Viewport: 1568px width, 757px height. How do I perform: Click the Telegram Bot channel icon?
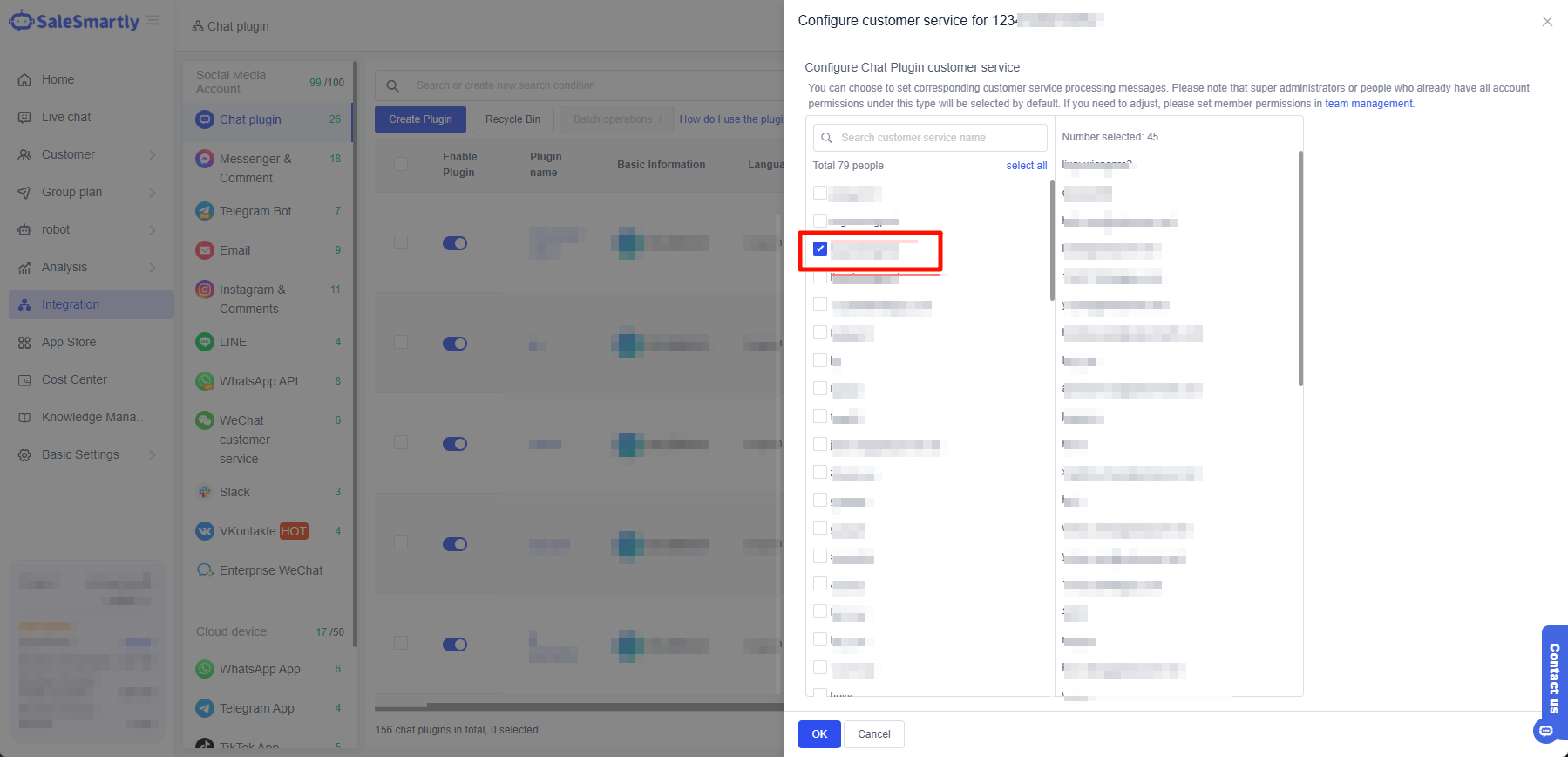coord(204,211)
